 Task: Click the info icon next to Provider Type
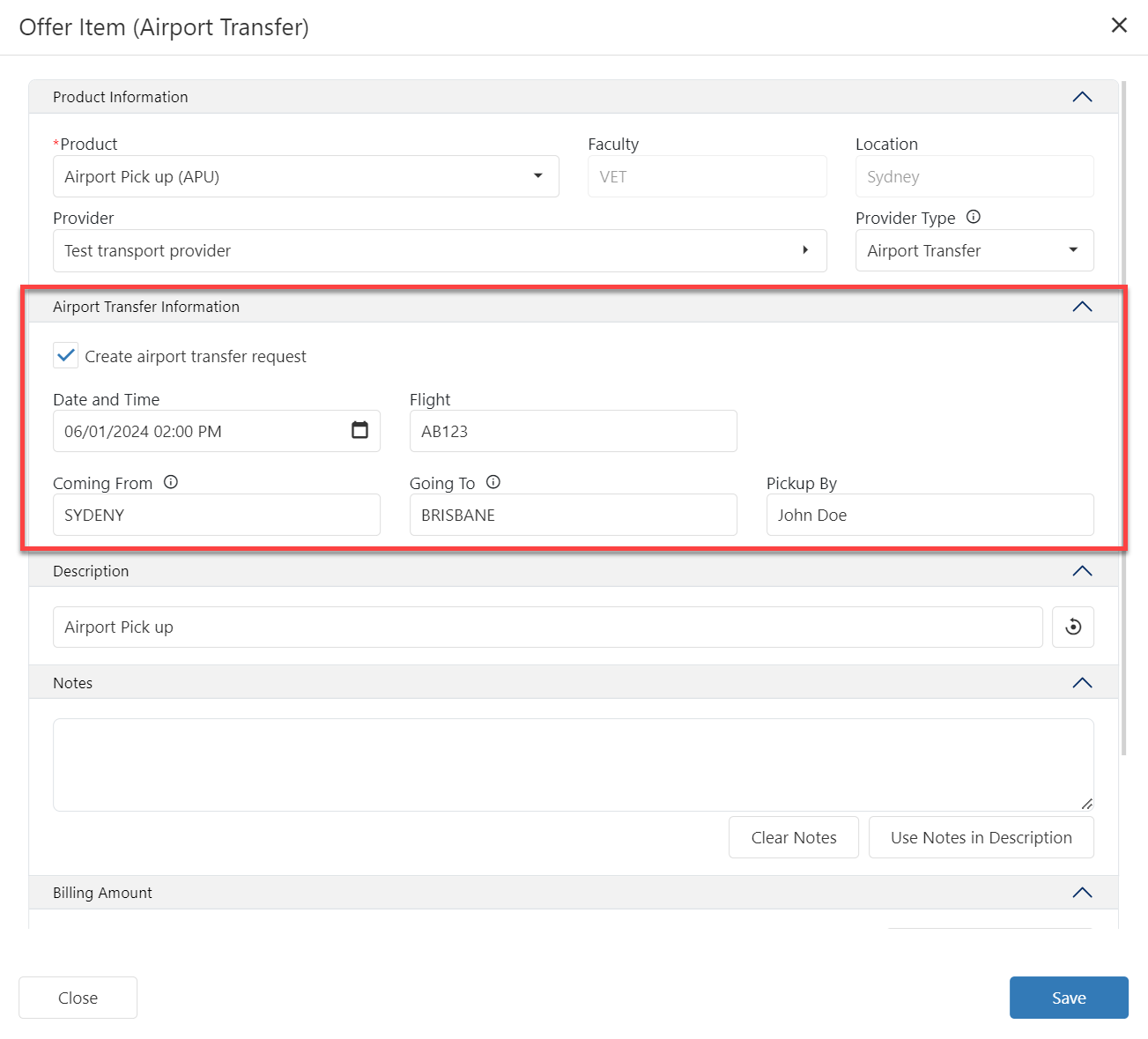974,217
